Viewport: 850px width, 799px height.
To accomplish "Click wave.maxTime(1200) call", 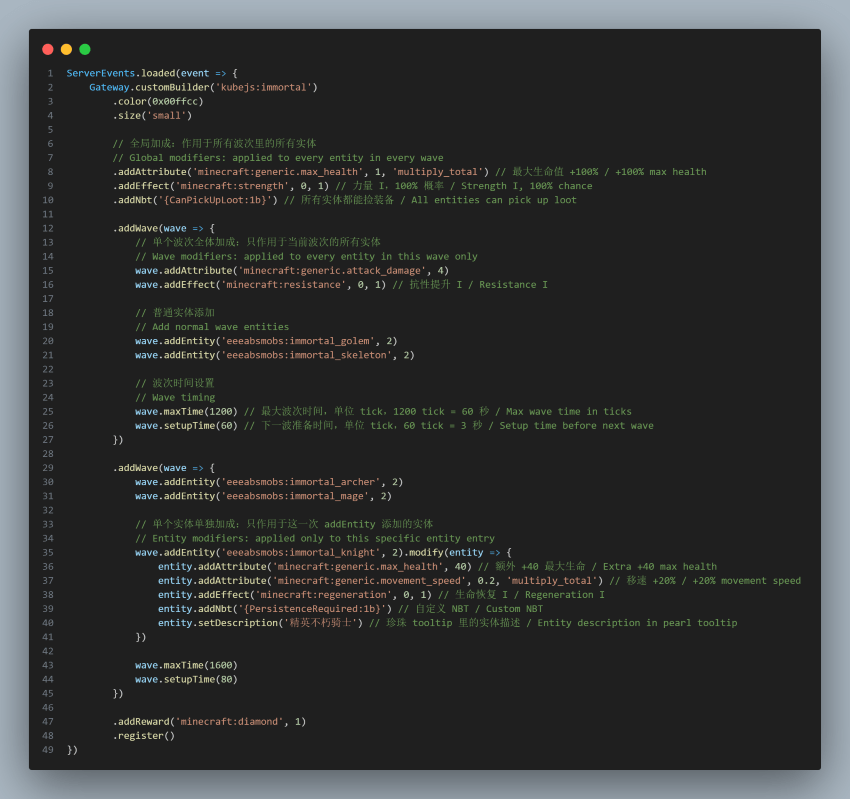I will click(186, 411).
